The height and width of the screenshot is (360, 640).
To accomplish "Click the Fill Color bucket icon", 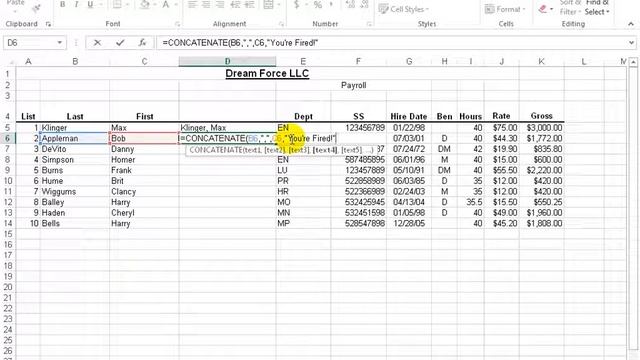I will (144, 4).
